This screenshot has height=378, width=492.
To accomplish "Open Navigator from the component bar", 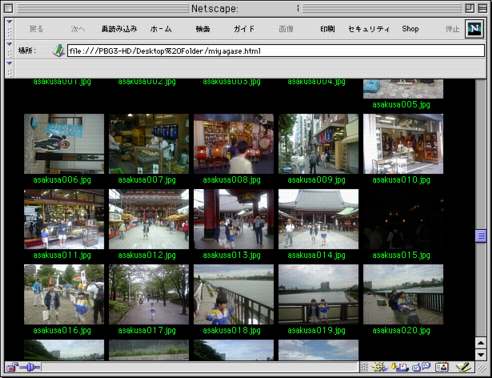I will tap(379, 368).
